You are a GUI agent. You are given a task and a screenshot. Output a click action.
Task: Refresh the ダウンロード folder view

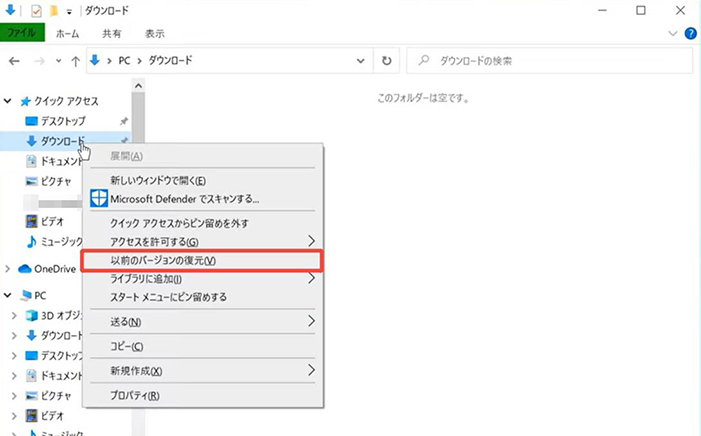click(386, 61)
